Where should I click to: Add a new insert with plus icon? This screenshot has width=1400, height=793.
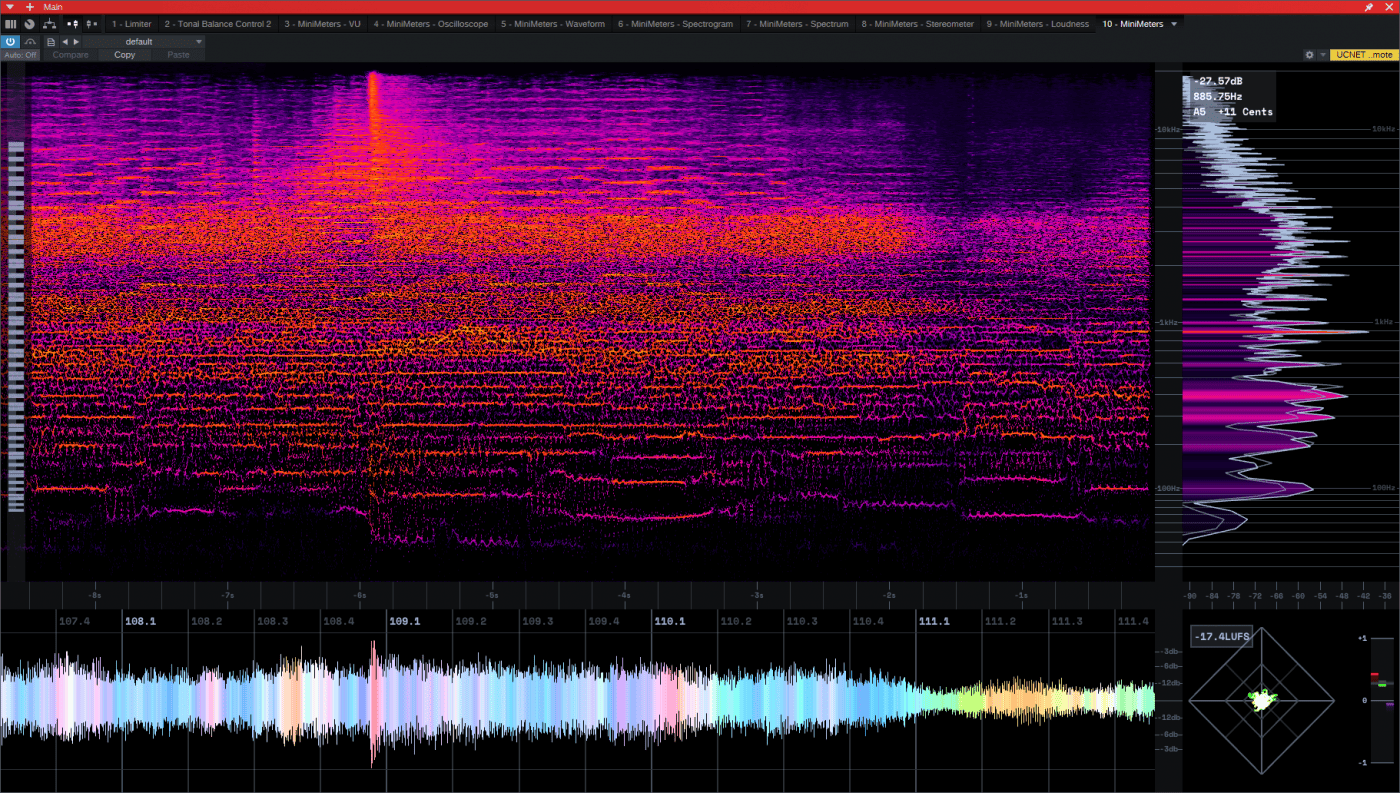tap(30, 7)
